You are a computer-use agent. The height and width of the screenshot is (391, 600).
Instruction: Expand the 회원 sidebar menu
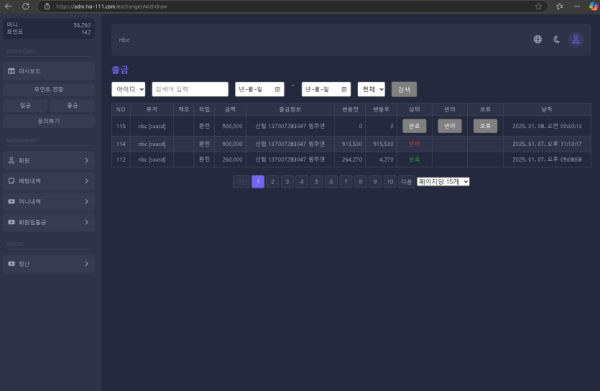[x=49, y=160]
